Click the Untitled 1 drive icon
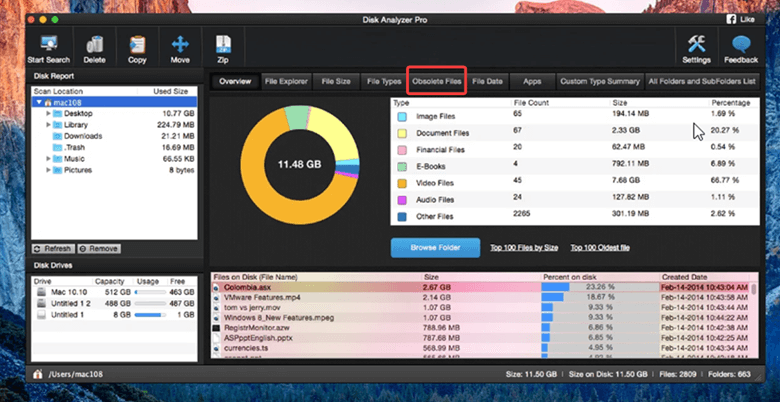 point(42,315)
